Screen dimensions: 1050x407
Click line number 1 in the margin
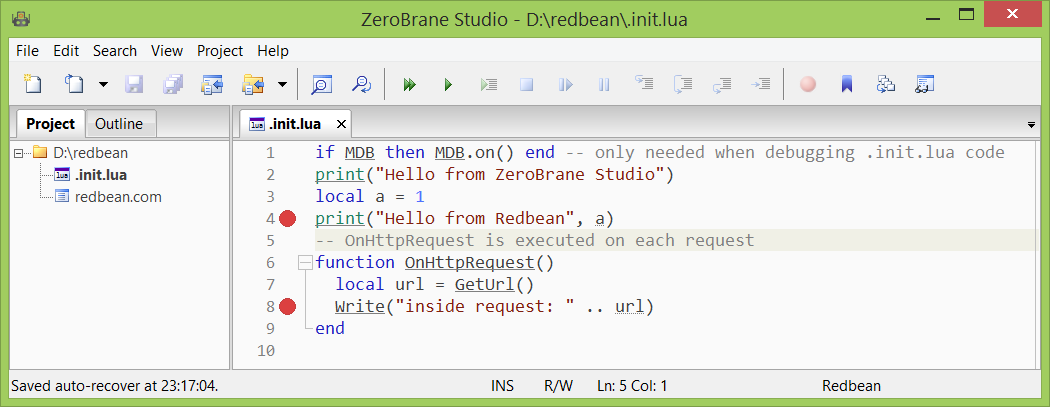pyautogui.click(x=271, y=153)
